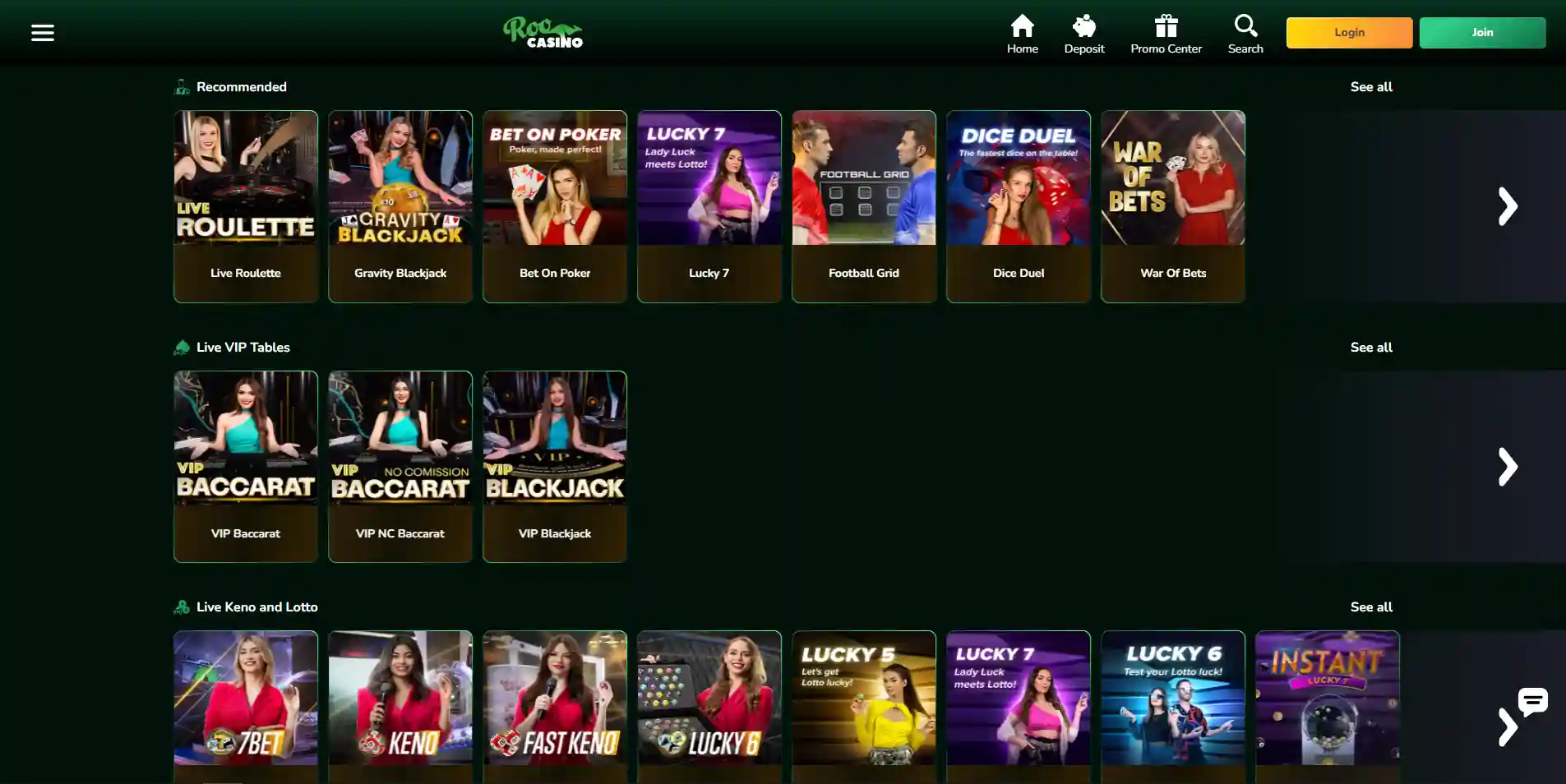Viewport: 1566px width, 784px height.
Task: Open blue Lucky 6 lotto thumbnail
Action: pyautogui.click(x=1173, y=698)
